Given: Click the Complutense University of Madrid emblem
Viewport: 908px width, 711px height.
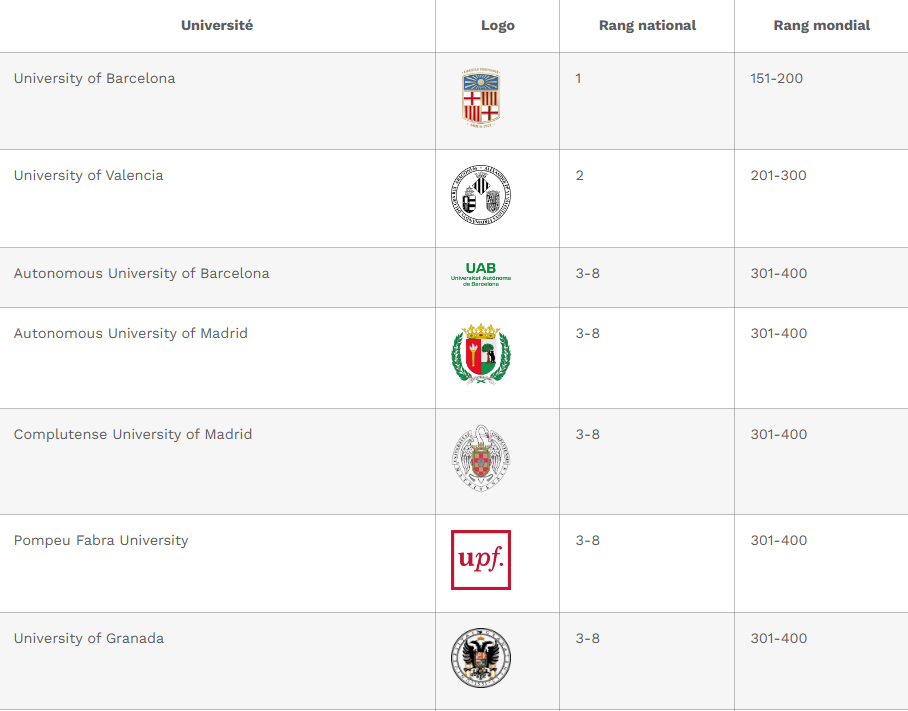Looking at the screenshot, I should pos(481,458).
